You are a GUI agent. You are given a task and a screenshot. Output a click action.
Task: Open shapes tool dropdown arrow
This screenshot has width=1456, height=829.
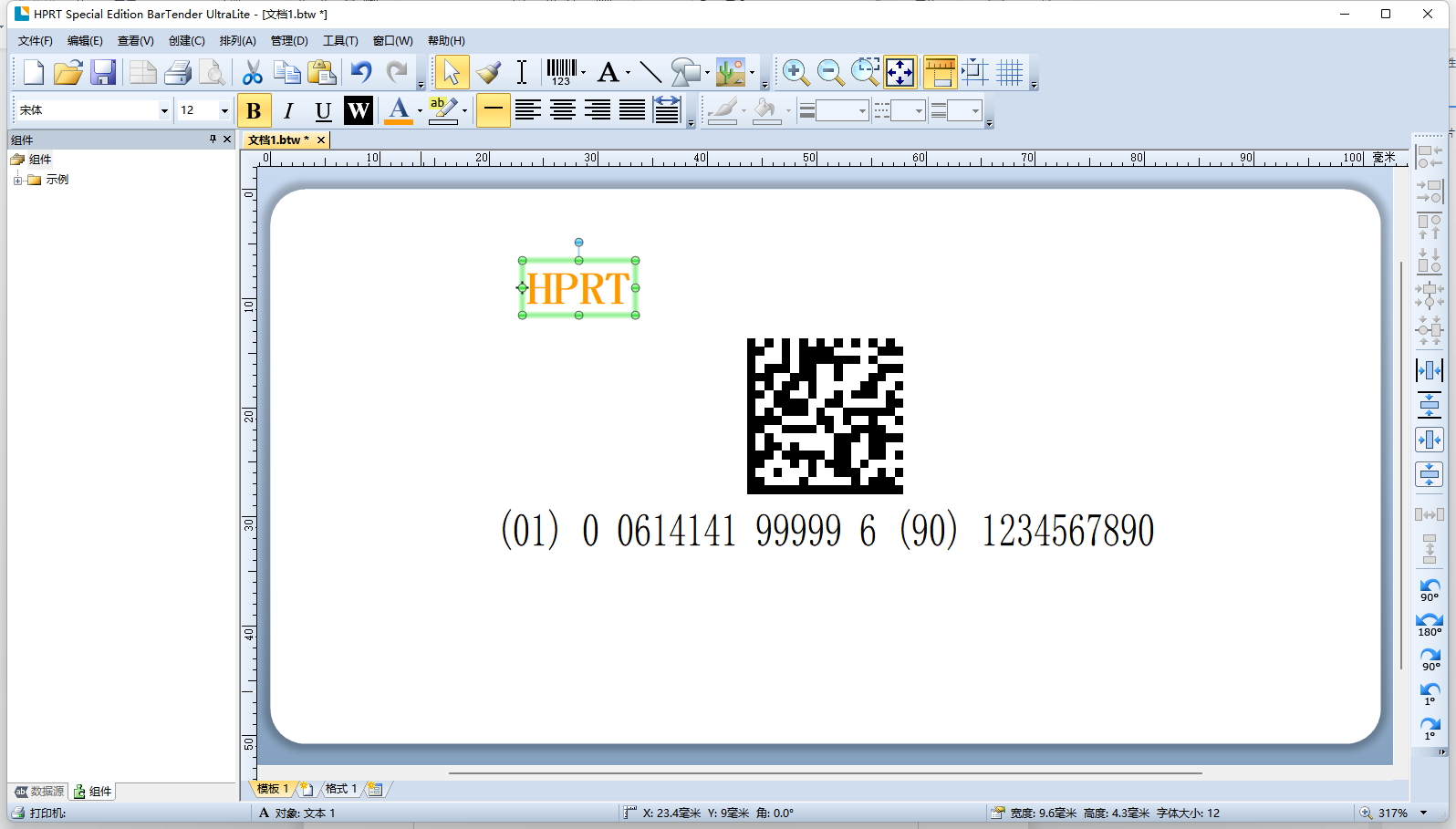[707, 73]
